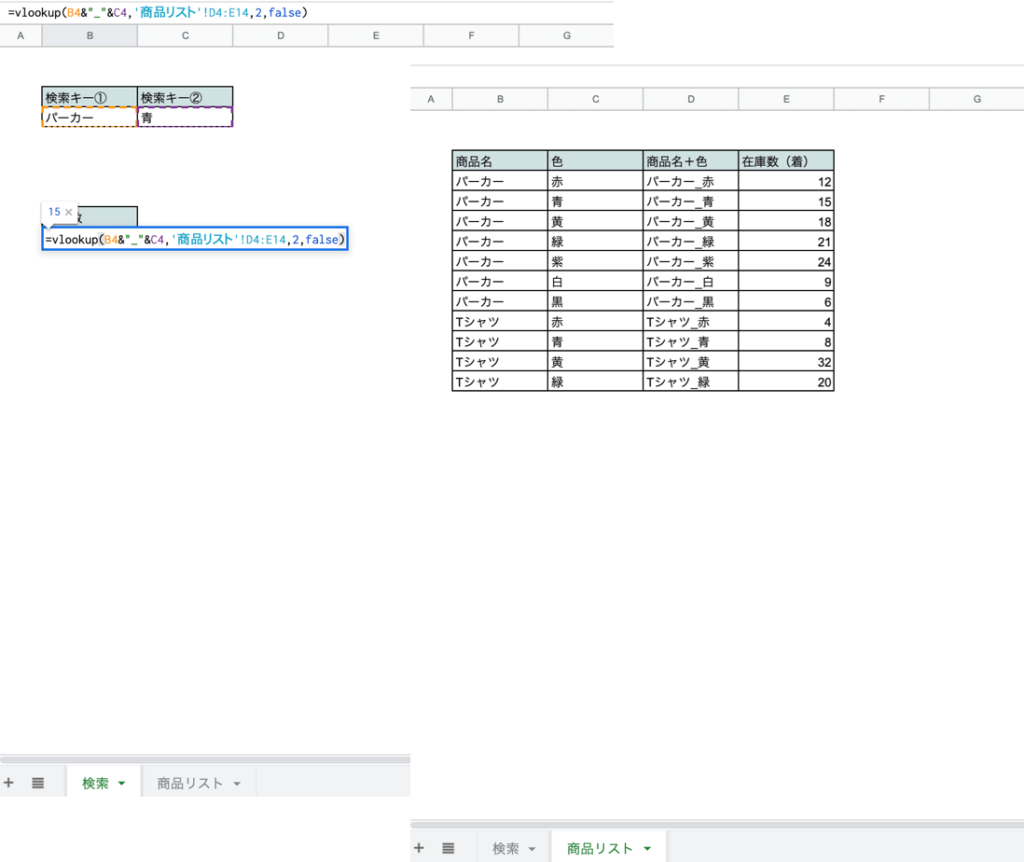This screenshot has width=1024, height=862.
Task: Select column E header in right sheet
Action: point(786,99)
